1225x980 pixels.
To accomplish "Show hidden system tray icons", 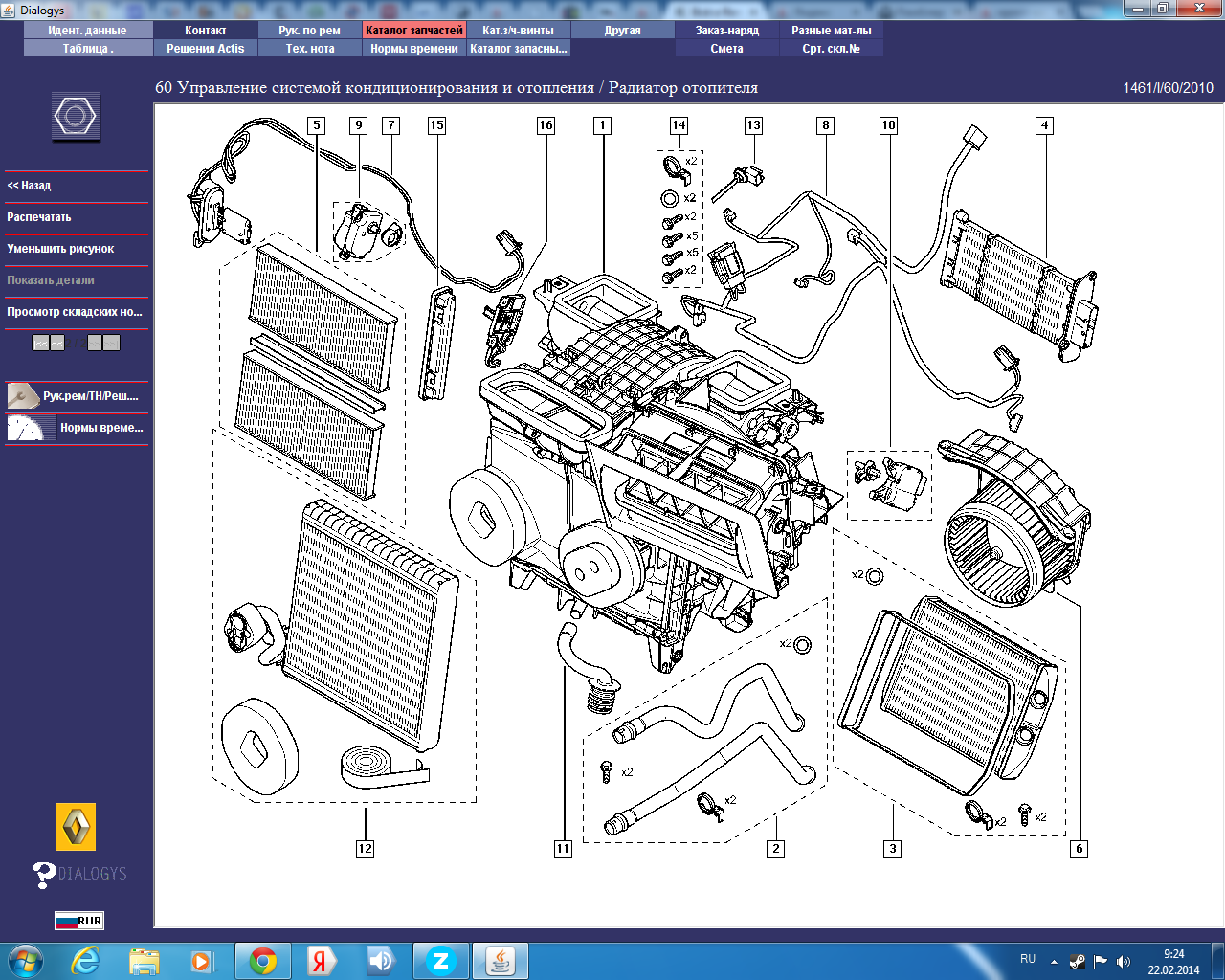I will tap(1054, 962).
